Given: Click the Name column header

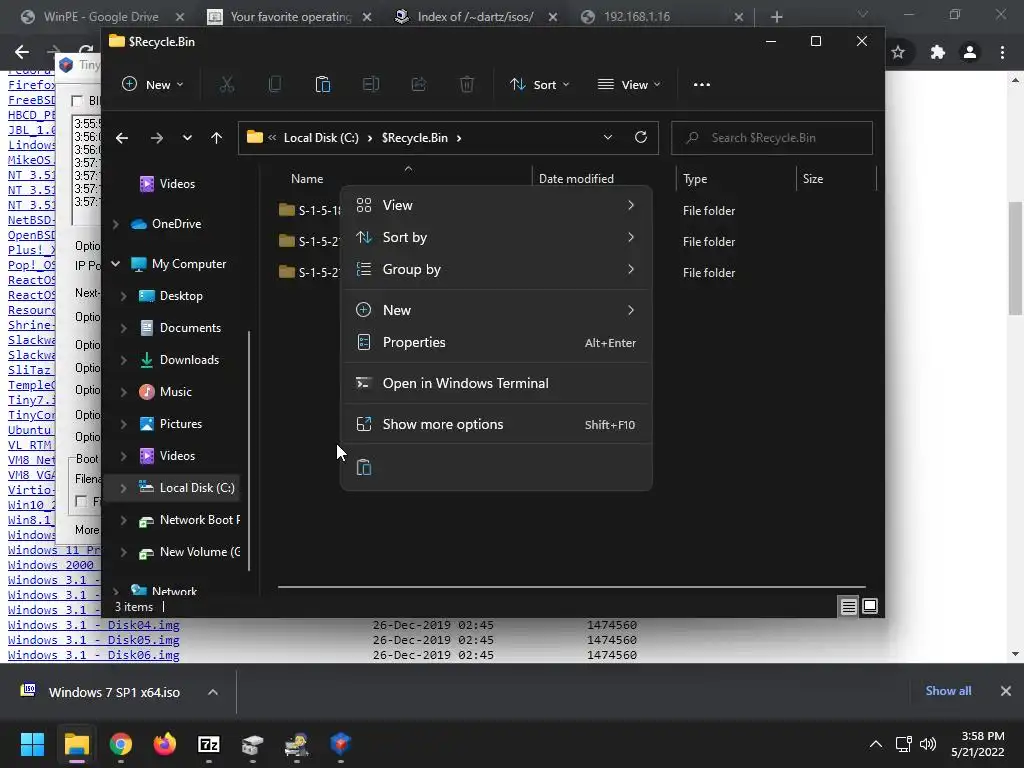Looking at the screenshot, I should pos(307,179).
